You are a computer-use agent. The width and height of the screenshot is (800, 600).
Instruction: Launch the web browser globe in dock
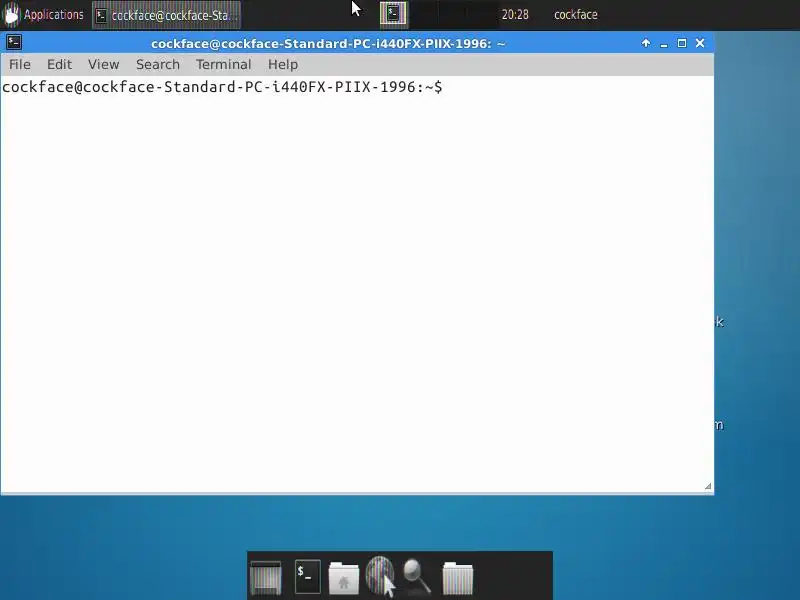point(380,576)
